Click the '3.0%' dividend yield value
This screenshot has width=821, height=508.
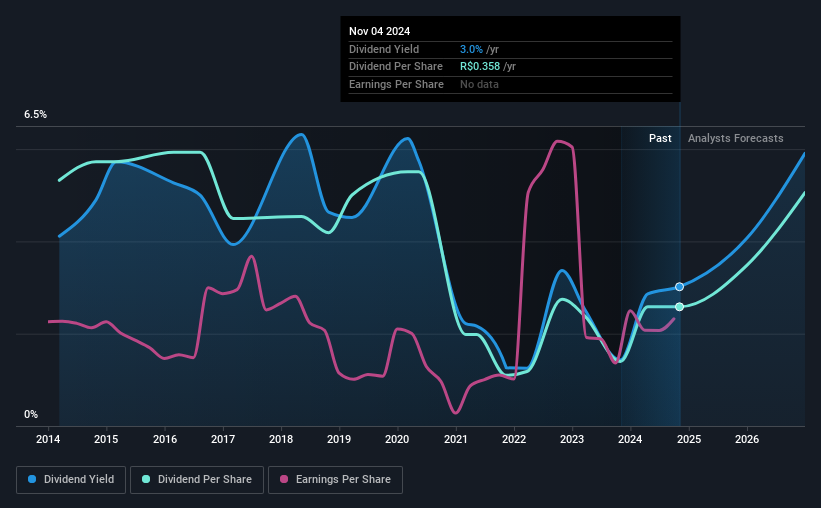coord(471,49)
